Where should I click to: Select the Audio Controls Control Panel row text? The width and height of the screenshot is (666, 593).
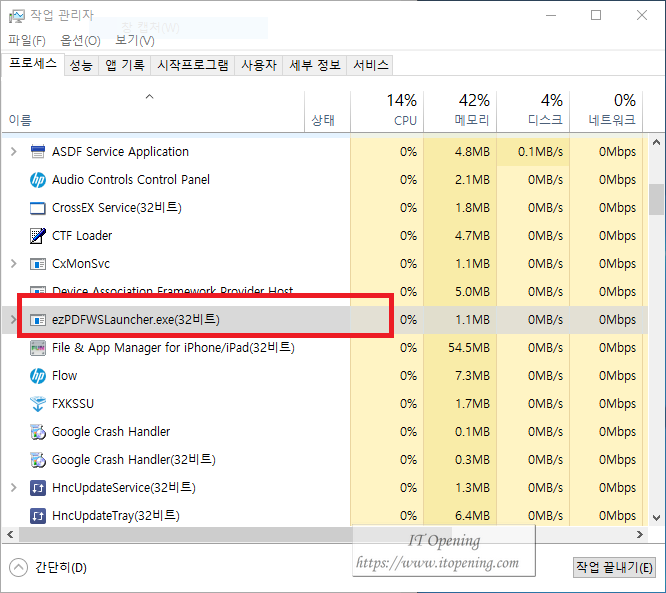coord(131,180)
